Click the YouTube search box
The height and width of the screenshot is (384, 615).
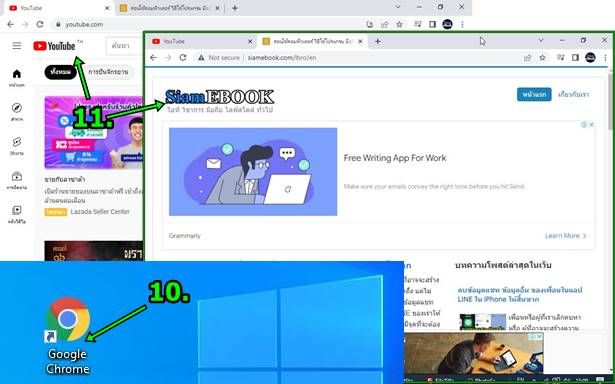pyautogui.click(x=124, y=46)
